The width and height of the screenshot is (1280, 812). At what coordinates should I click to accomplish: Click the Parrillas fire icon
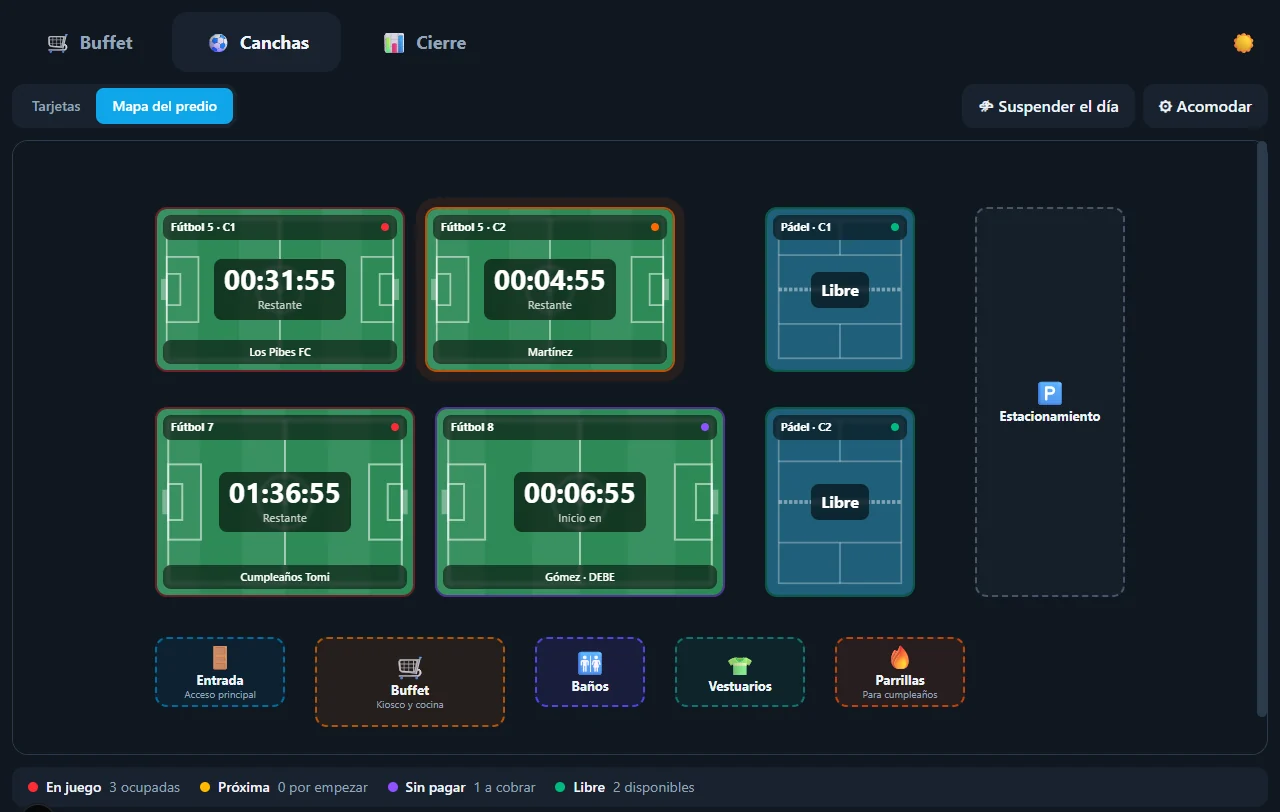[900, 657]
